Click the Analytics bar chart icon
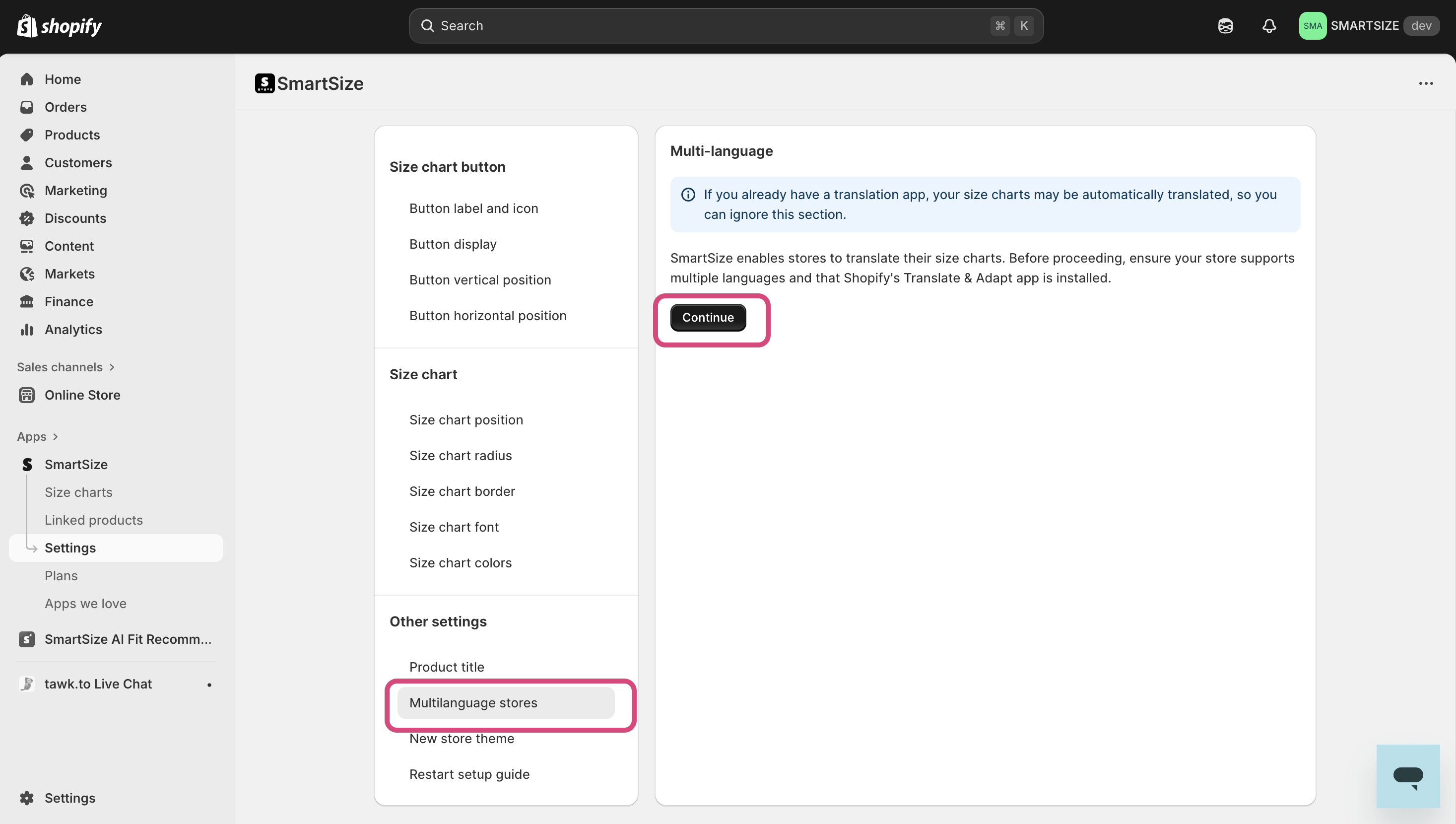 pos(27,330)
